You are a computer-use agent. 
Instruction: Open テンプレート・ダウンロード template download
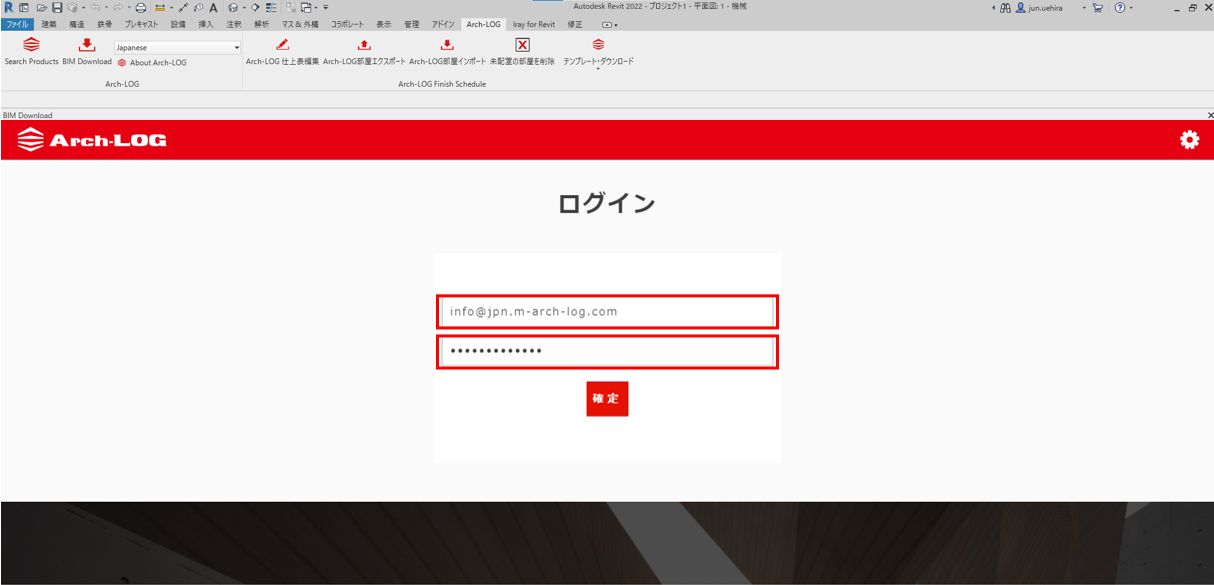pyautogui.click(x=598, y=53)
